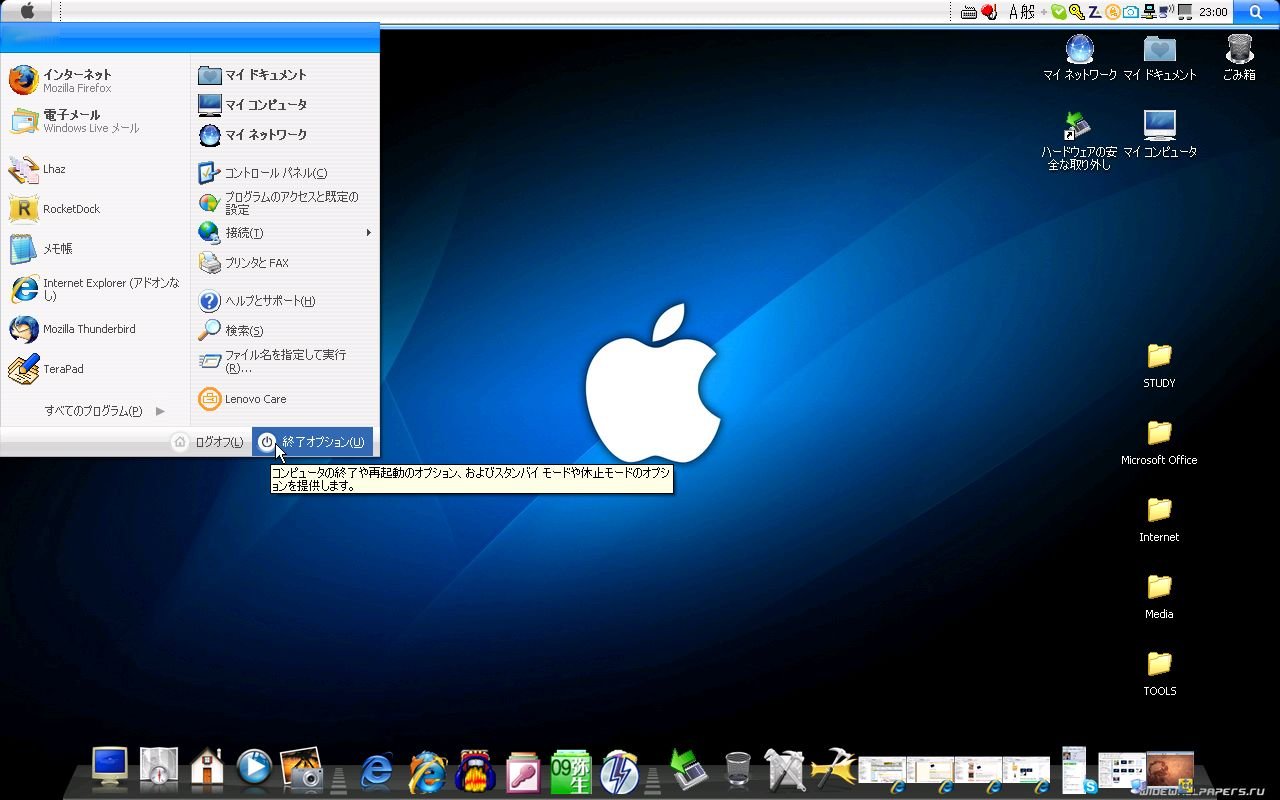Click the Skype window thumbnail in the dock

point(1075,769)
